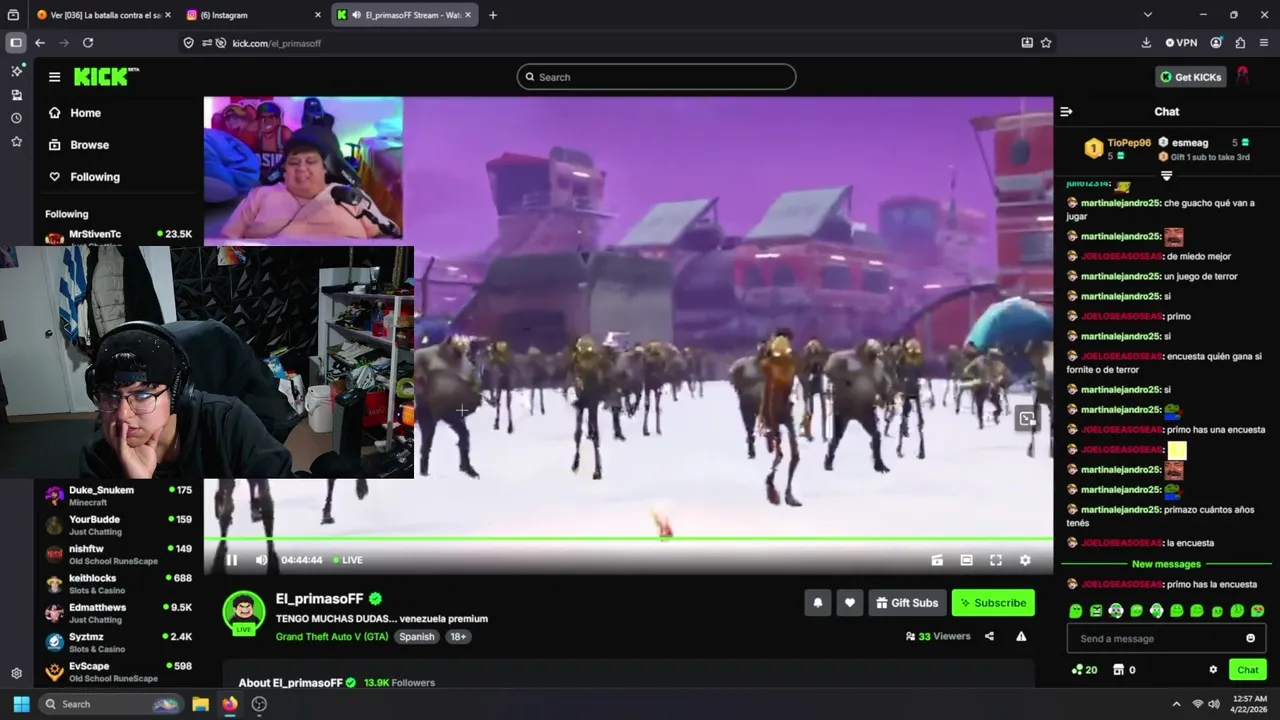Click Windows taskbar Search box
Screen dimensions: 1280x720
(x=110, y=704)
